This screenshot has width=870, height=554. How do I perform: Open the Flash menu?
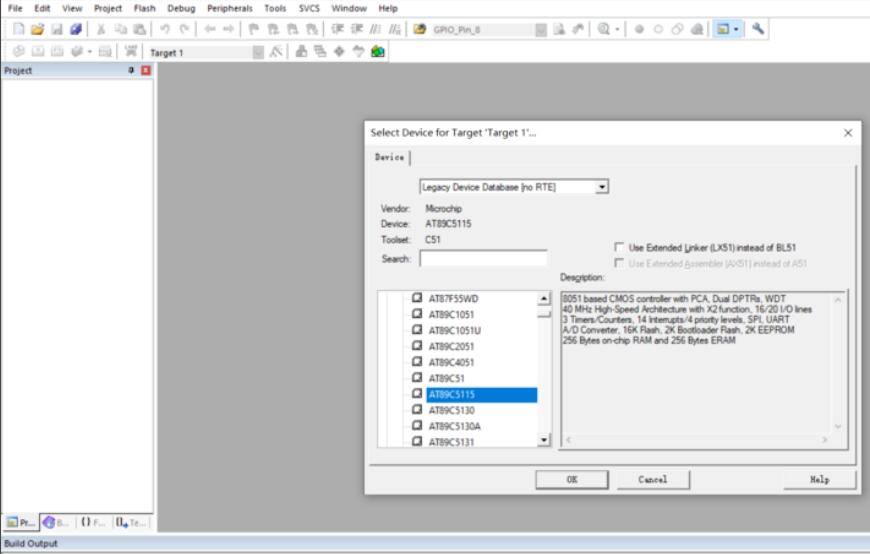click(145, 8)
